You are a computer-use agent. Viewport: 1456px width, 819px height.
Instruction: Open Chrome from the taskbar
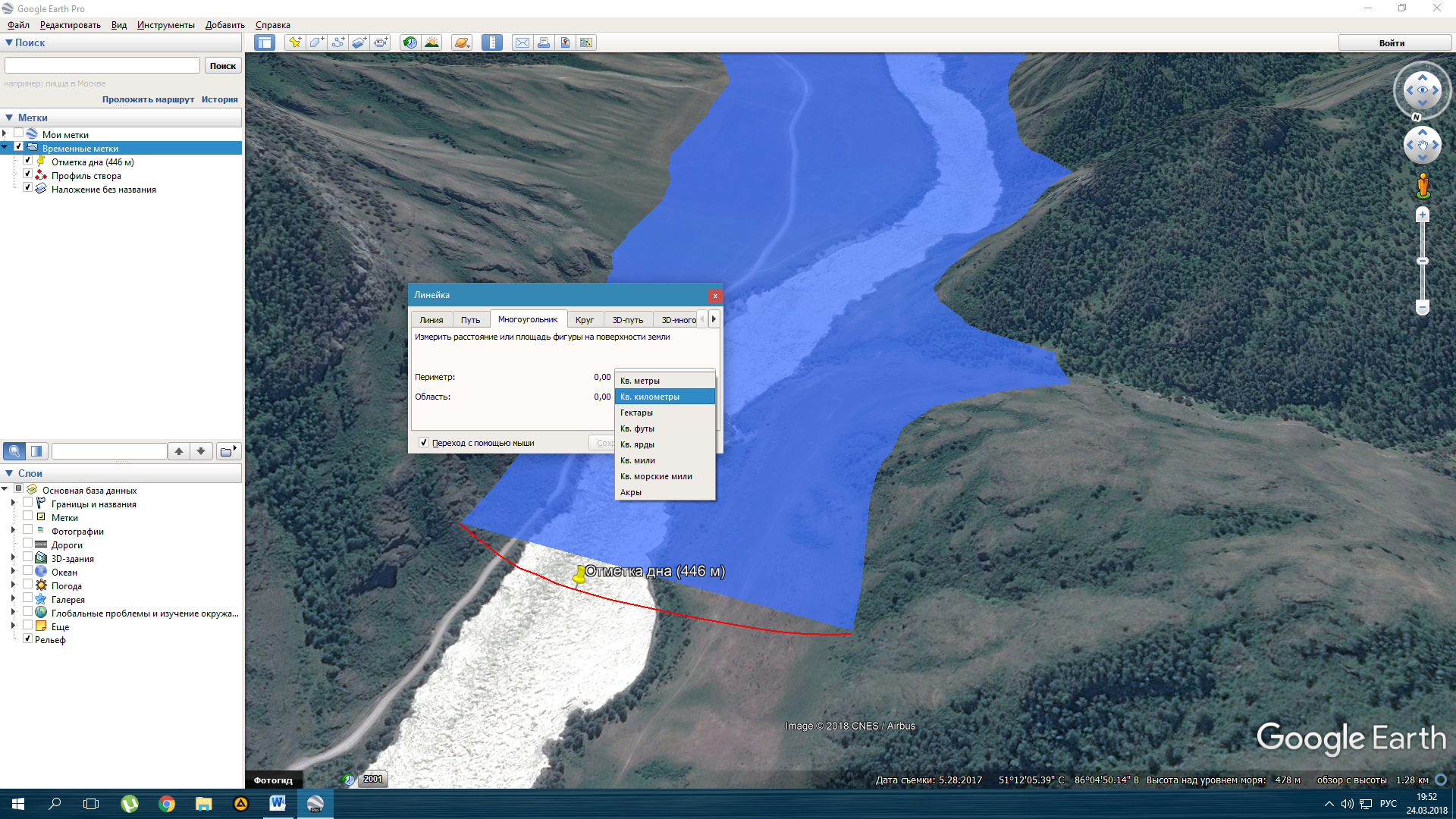[167, 804]
